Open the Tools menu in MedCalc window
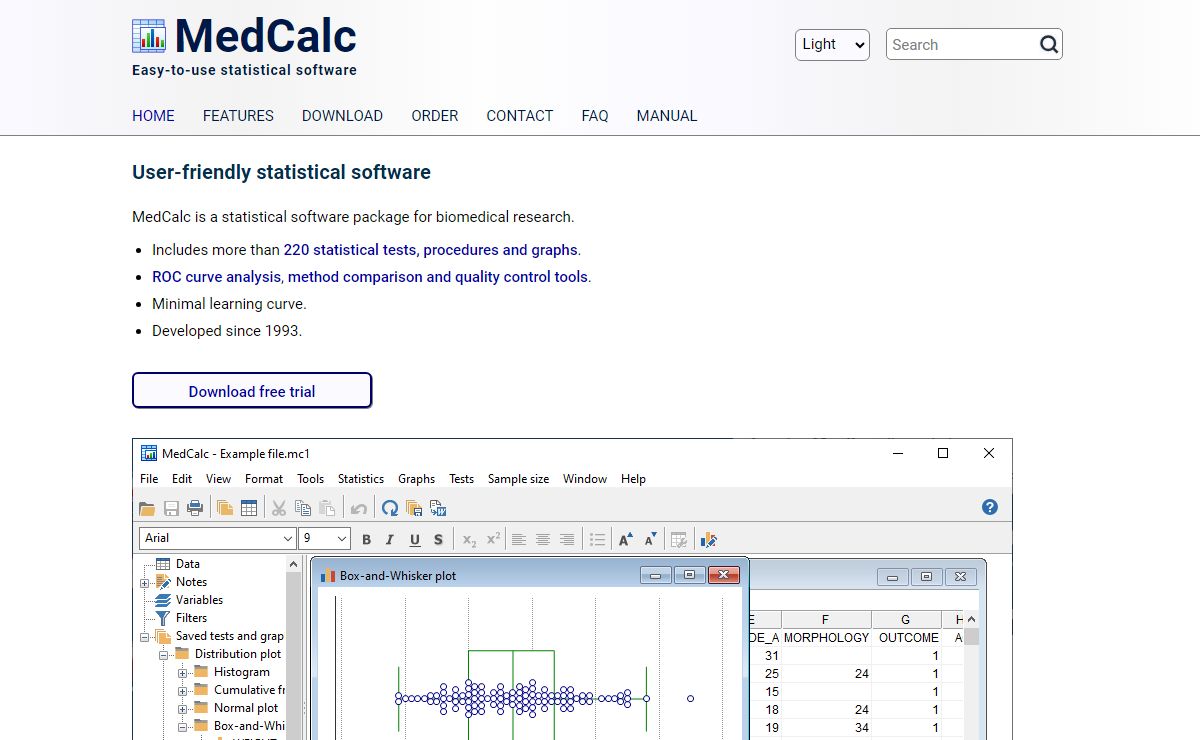1200x740 pixels. click(311, 479)
